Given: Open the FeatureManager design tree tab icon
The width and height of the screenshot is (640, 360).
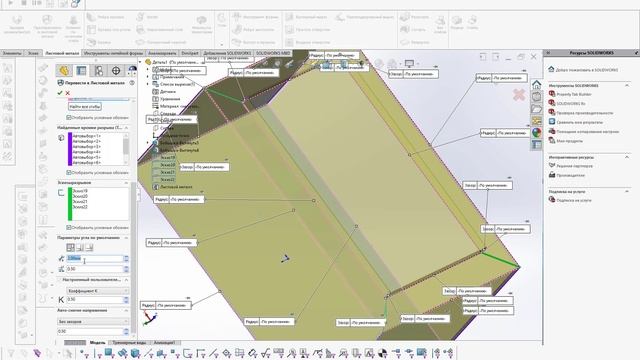Looking at the screenshot, I should point(64,71).
